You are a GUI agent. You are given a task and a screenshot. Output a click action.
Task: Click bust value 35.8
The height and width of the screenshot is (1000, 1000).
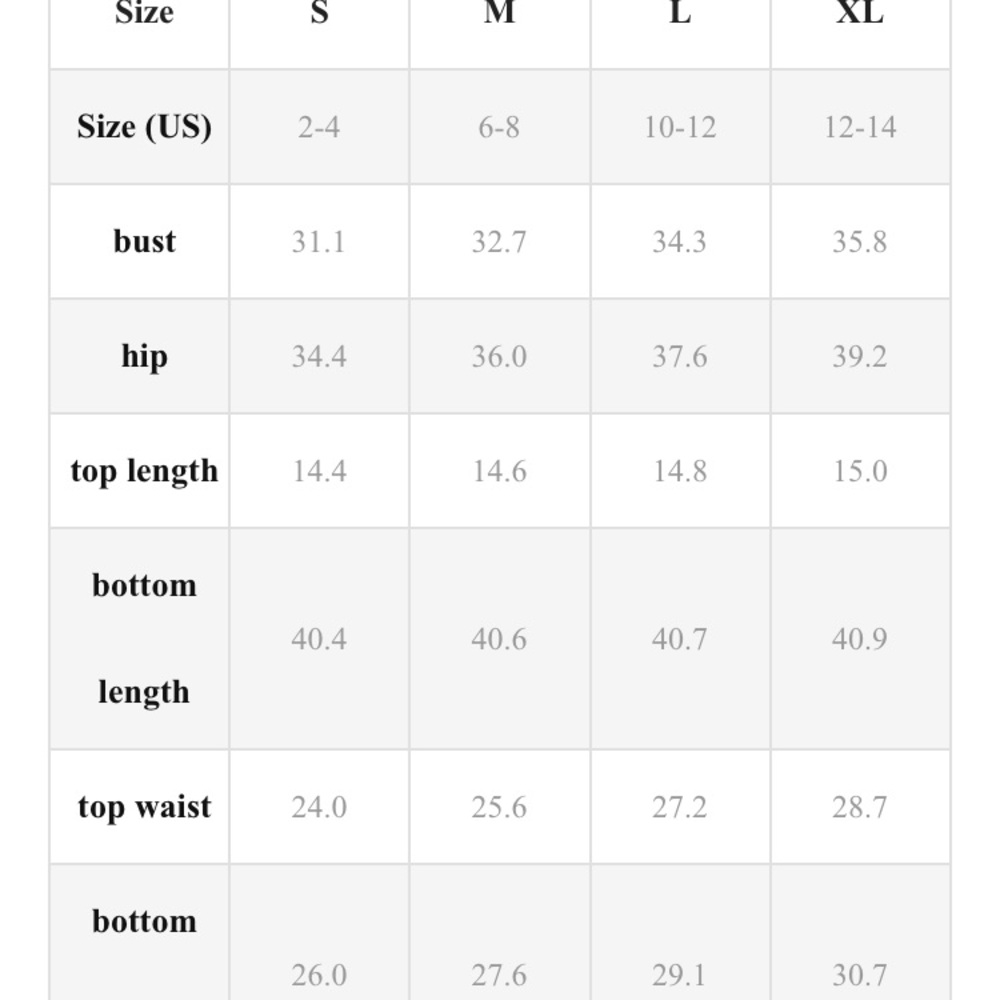860,242
